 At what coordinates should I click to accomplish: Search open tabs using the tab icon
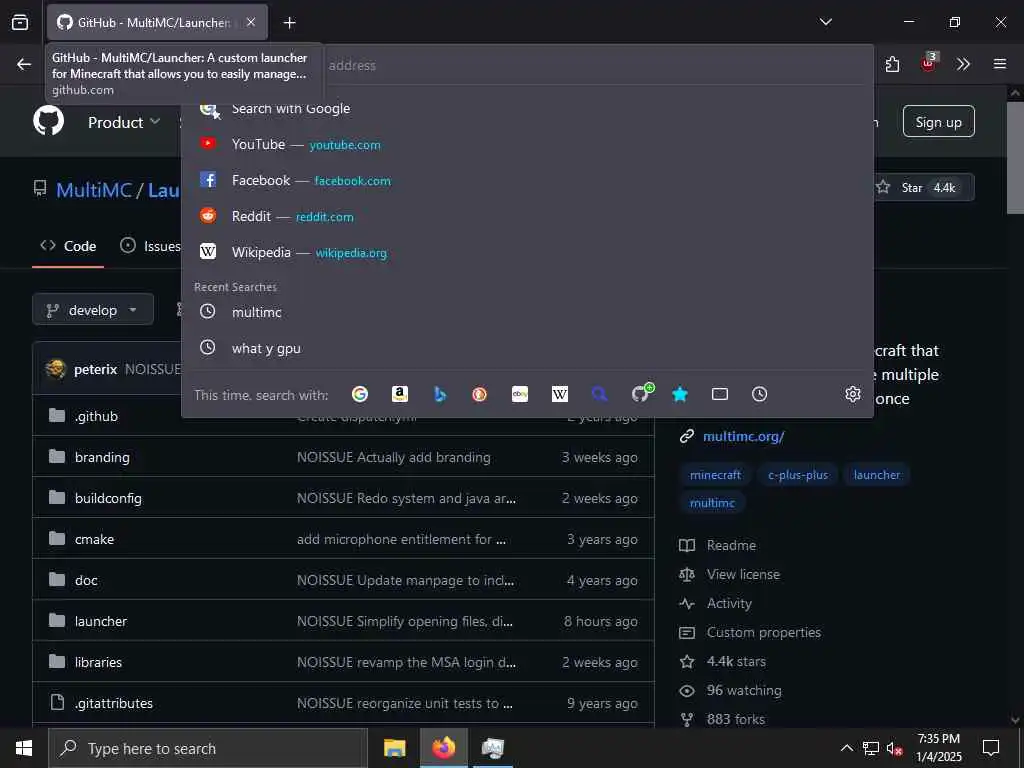[x=720, y=394]
